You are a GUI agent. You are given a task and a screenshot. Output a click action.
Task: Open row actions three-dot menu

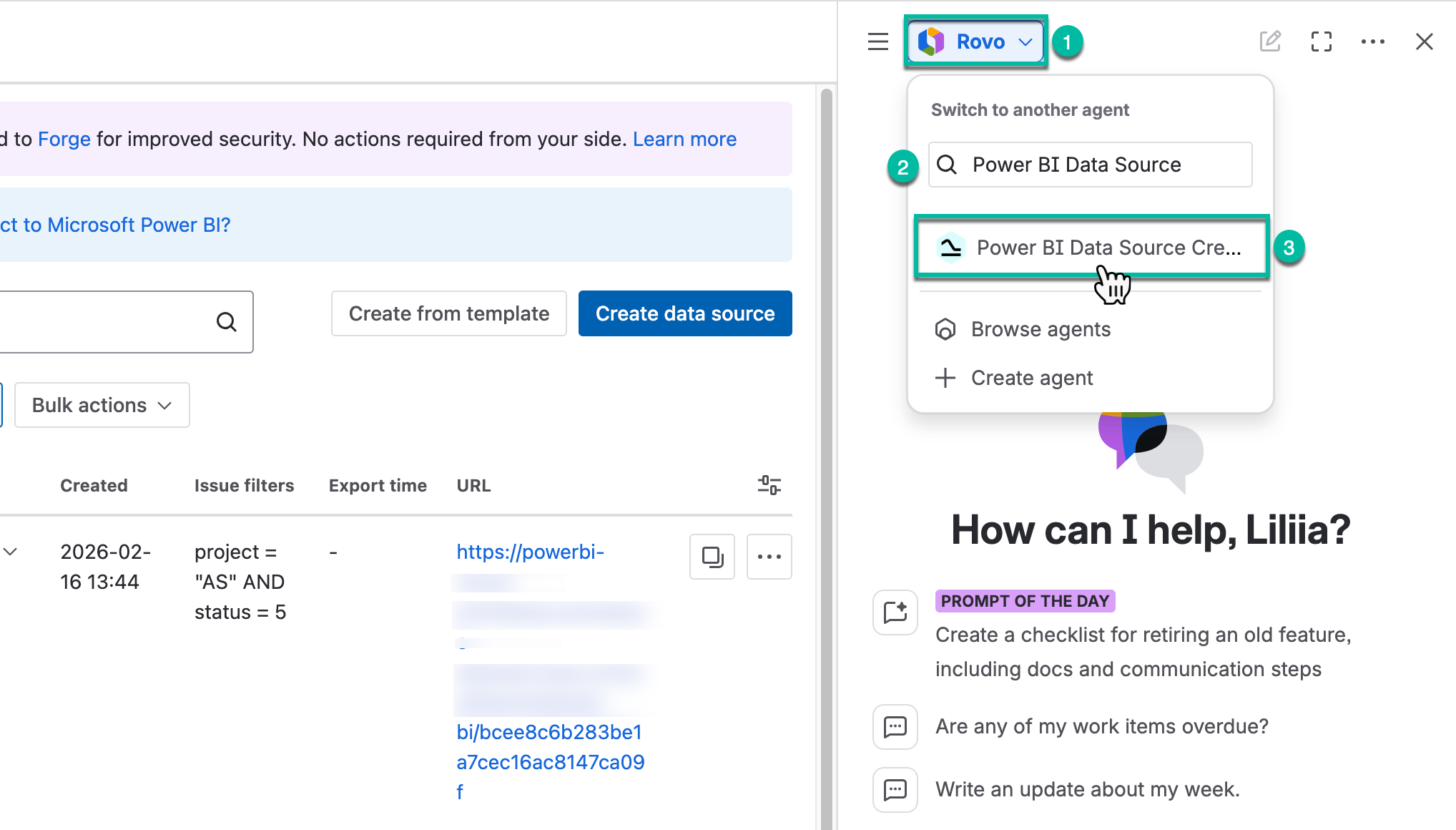(x=769, y=557)
